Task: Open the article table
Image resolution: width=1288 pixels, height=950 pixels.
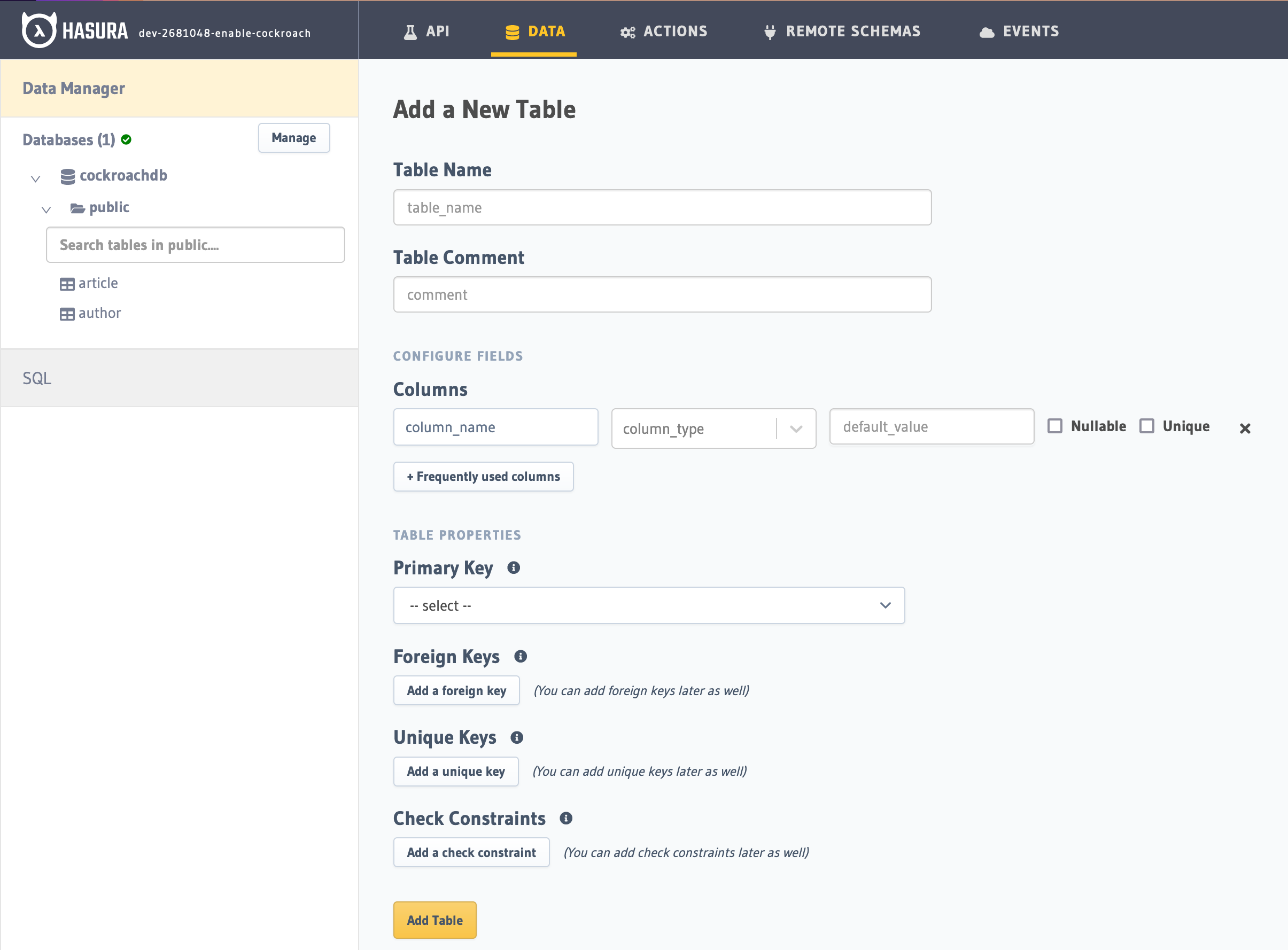Action: (98, 283)
